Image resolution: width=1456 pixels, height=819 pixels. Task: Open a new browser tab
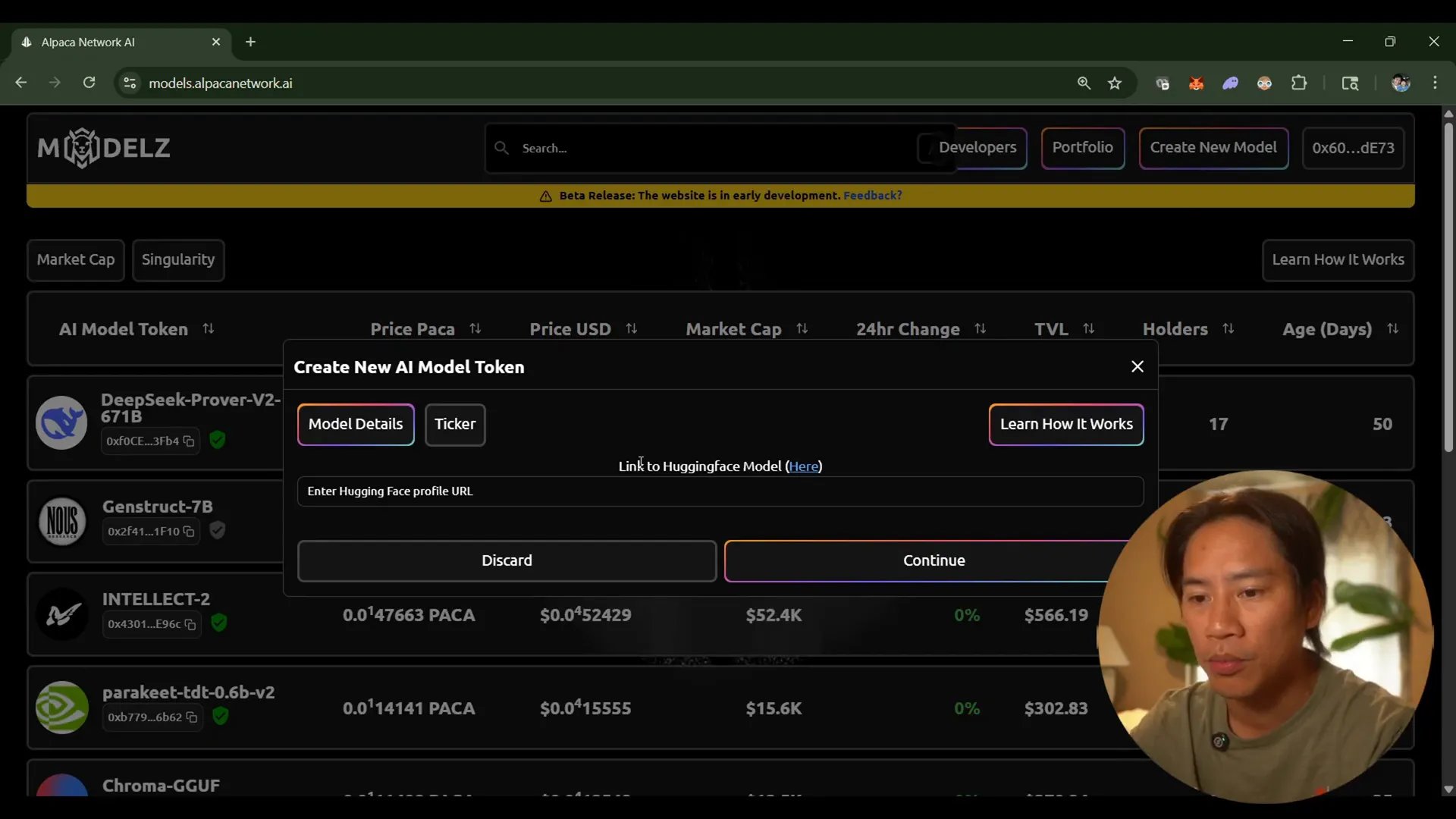251,42
